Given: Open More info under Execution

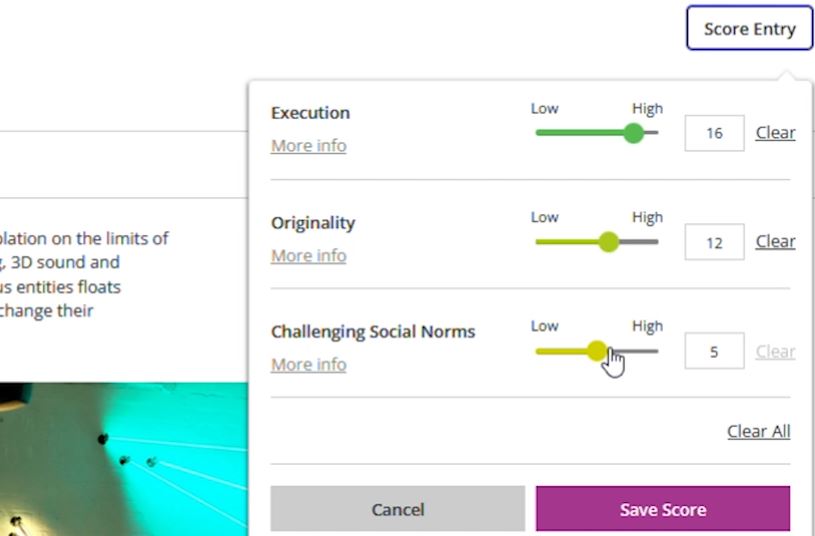Looking at the screenshot, I should coord(308,146).
